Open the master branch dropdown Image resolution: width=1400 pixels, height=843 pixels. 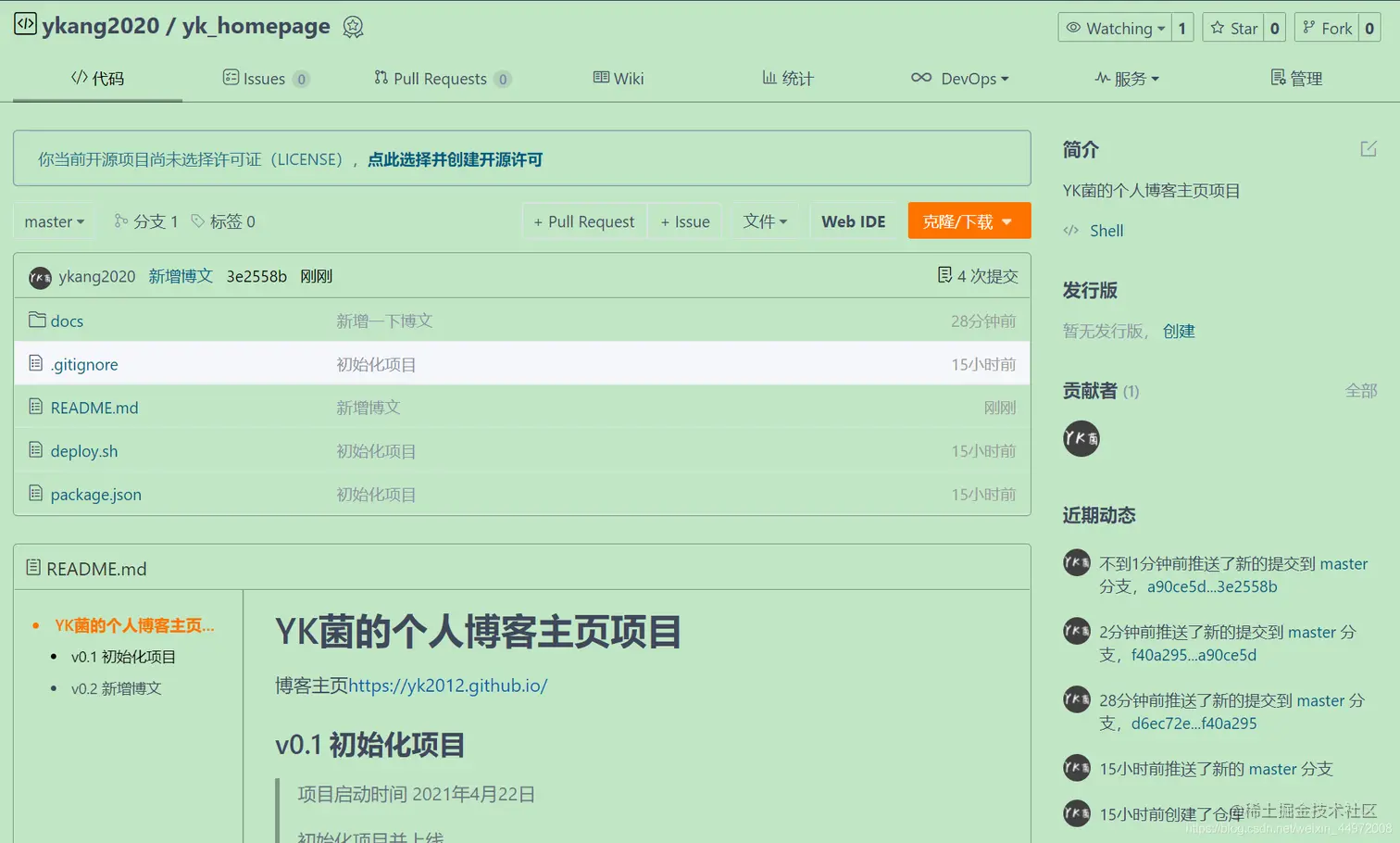tap(53, 221)
